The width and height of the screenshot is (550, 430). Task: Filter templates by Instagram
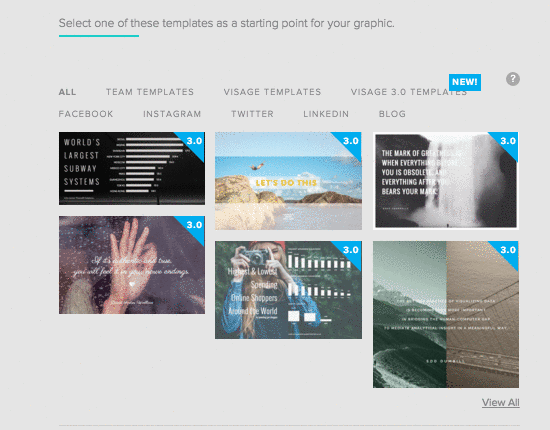coord(172,114)
